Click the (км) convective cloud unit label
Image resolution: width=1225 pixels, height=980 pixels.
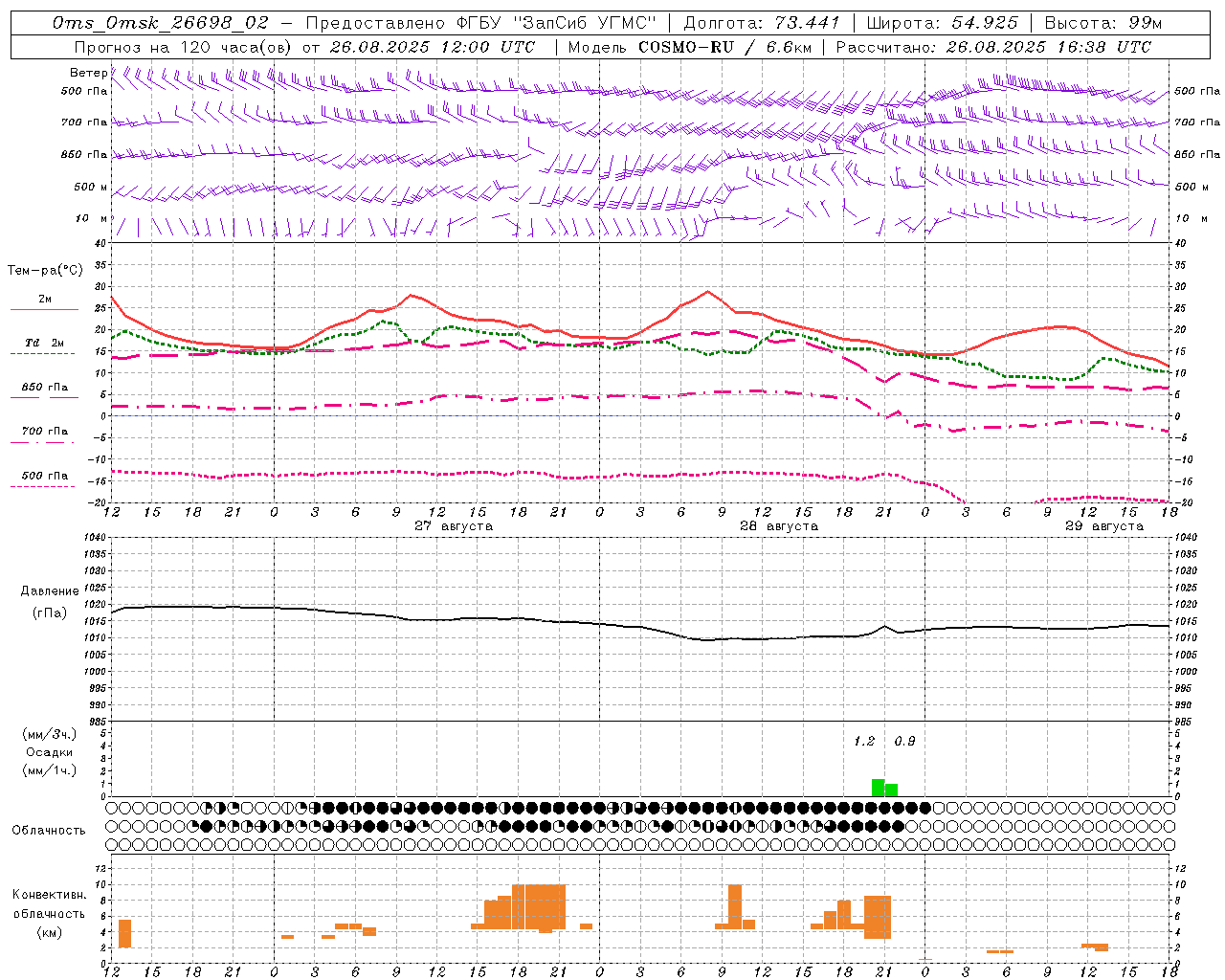pyautogui.click(x=50, y=932)
